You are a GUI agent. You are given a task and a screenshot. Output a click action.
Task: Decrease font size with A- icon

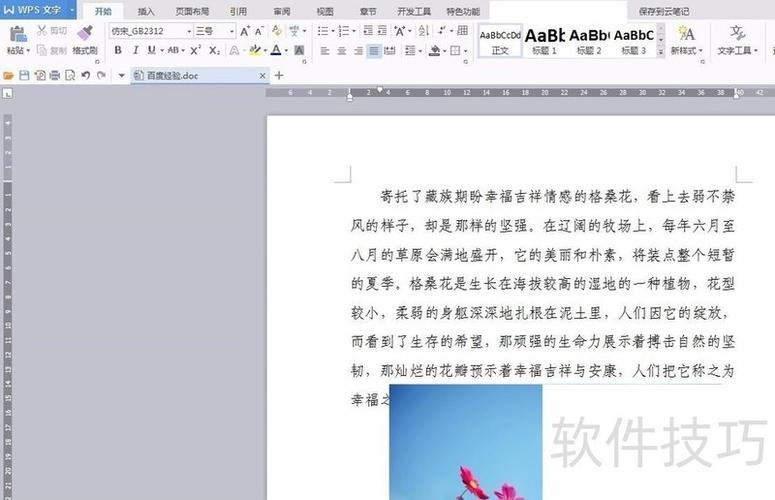point(259,31)
